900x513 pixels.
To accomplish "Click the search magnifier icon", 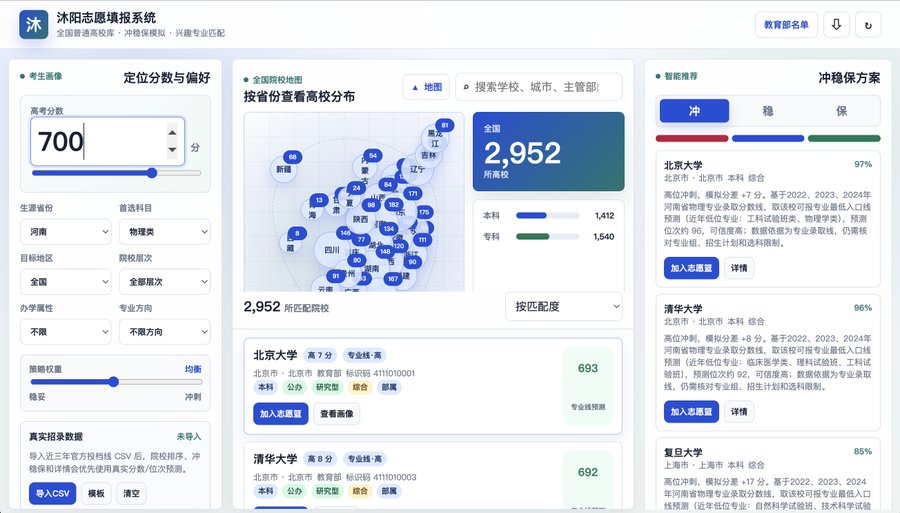I will (x=466, y=87).
